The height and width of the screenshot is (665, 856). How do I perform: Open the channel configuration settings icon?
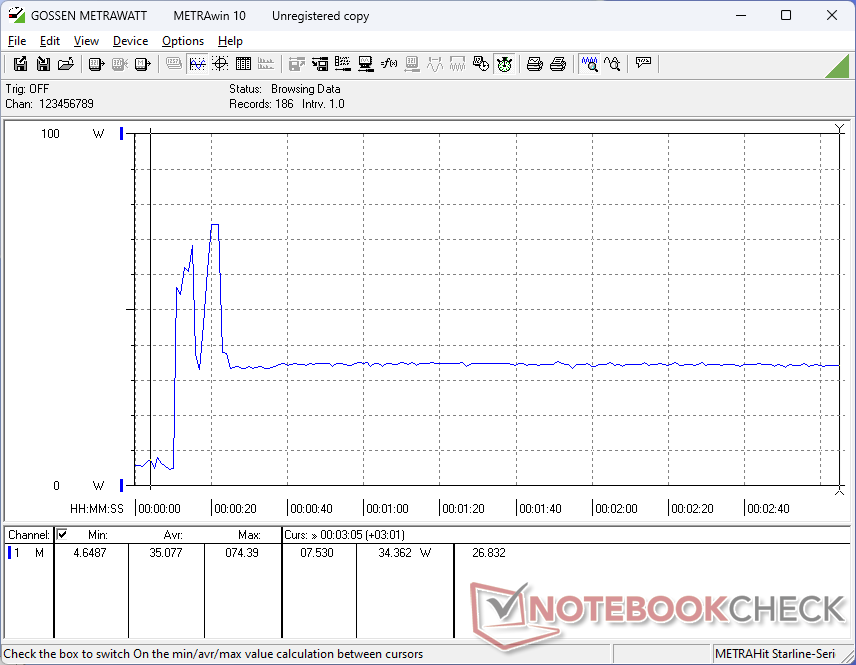click(343, 64)
